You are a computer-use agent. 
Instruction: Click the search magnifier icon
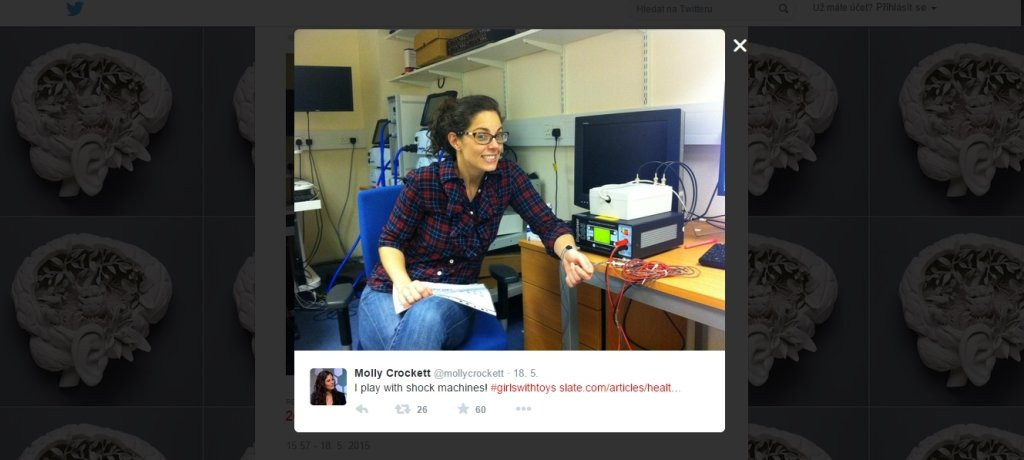(783, 8)
